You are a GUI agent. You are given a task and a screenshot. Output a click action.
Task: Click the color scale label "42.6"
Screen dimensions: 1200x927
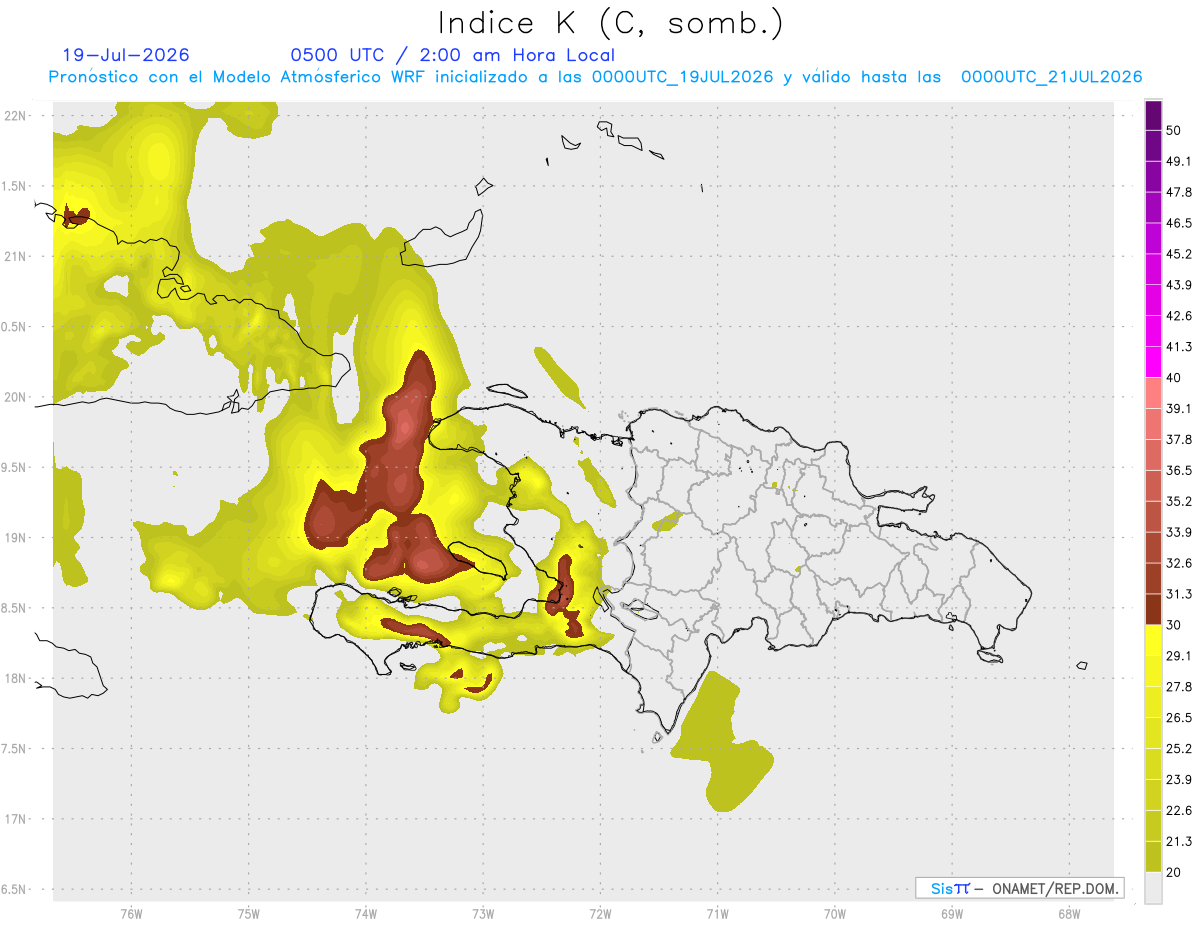click(1180, 316)
